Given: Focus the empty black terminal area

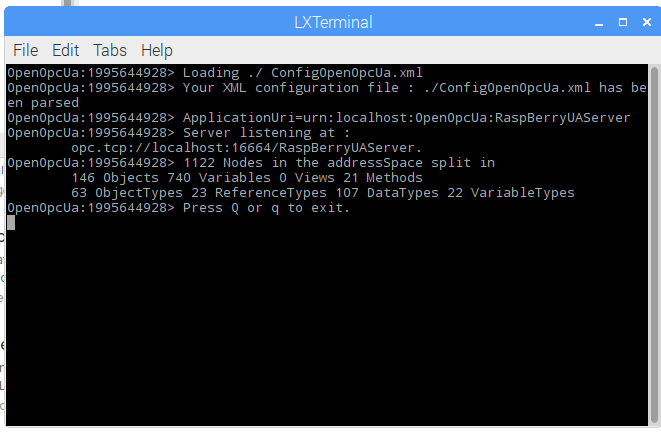Looking at the screenshot, I should pos(327,325).
